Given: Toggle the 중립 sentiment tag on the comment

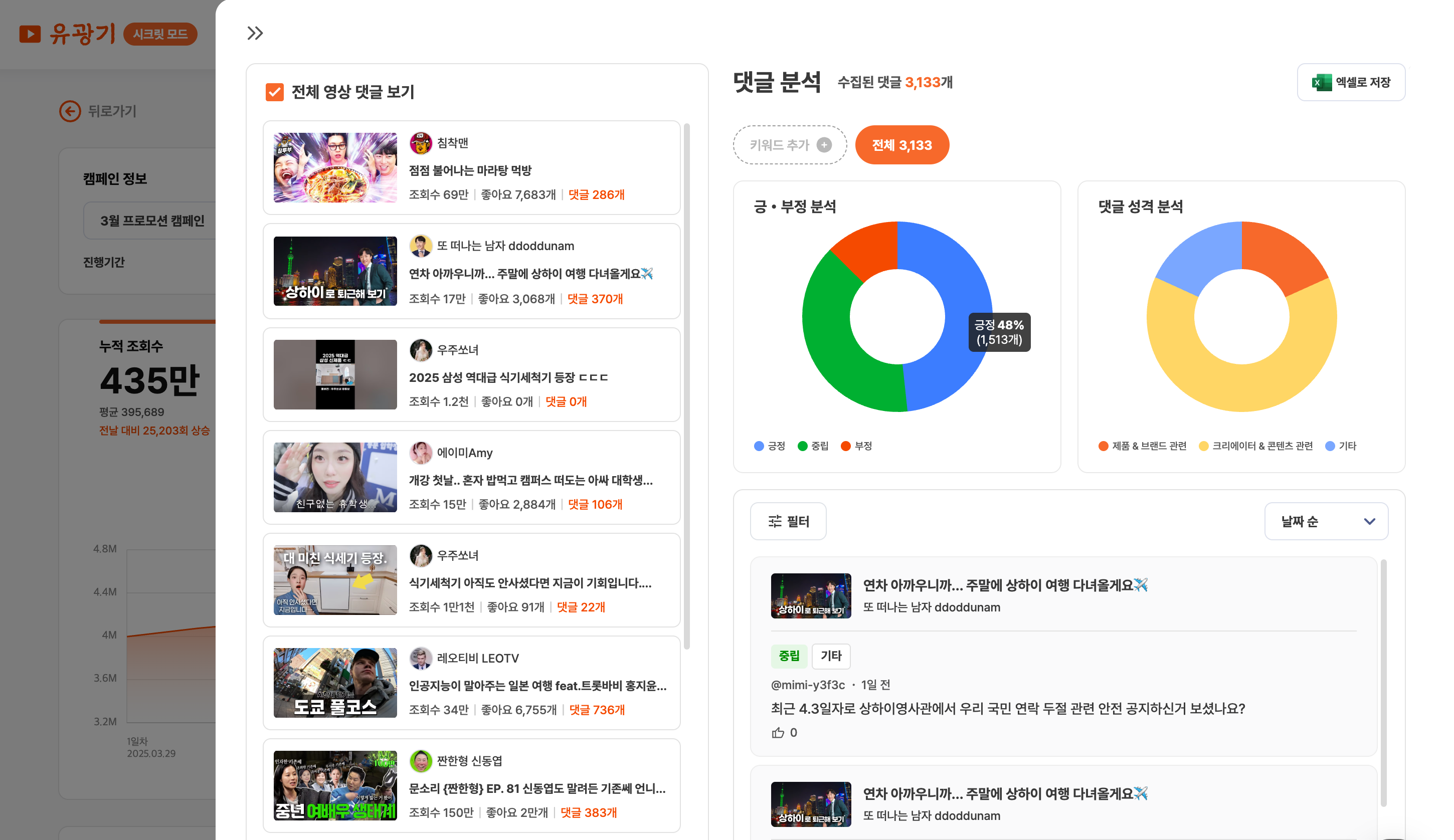Looking at the screenshot, I should (x=789, y=656).
